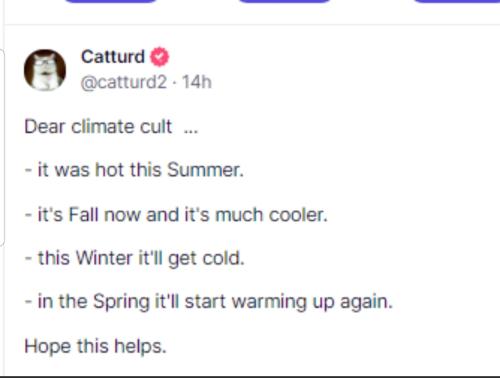The width and height of the screenshot is (500, 378).
Task: Click the left purple button at top
Action: click(110, 1)
